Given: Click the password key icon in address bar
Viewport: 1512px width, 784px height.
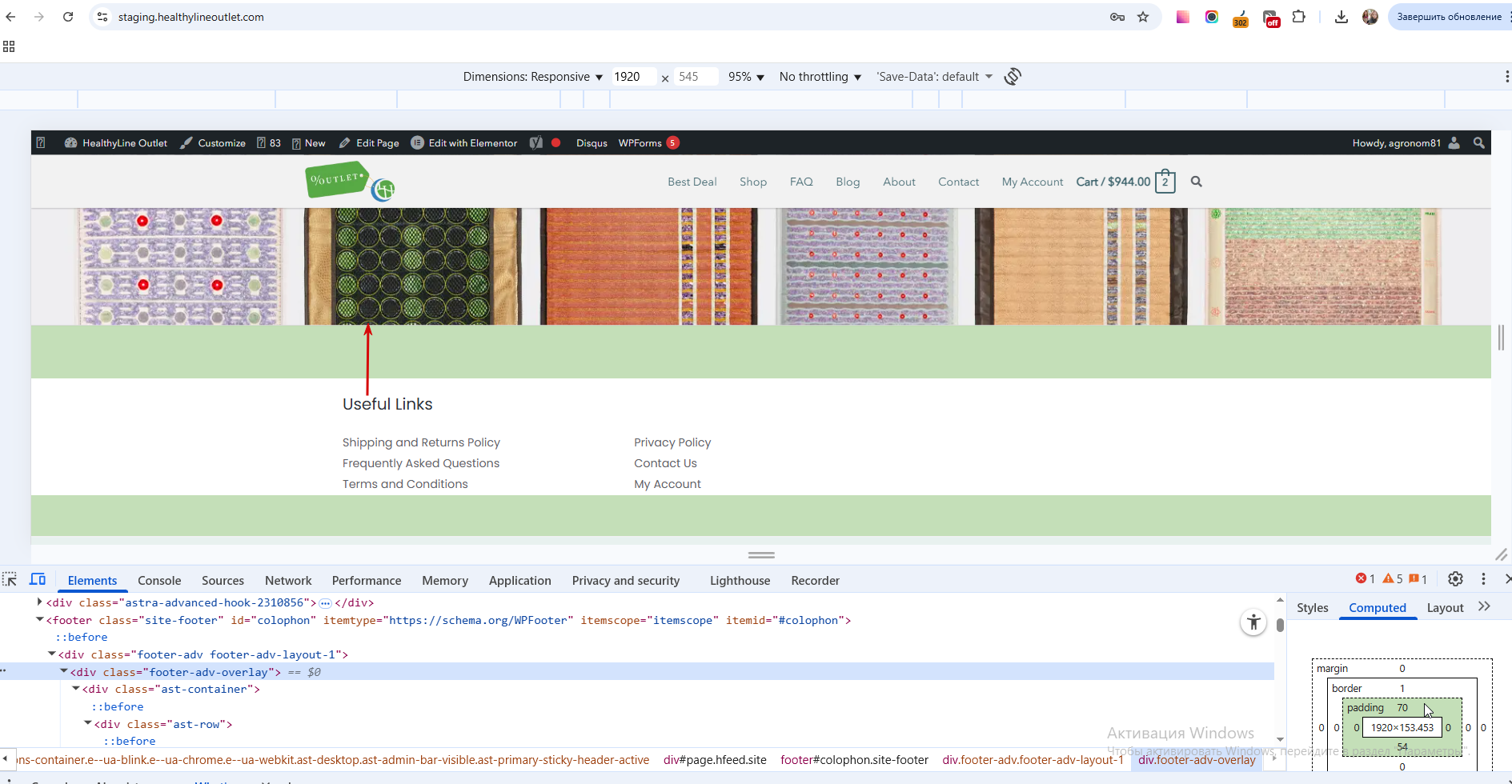Looking at the screenshot, I should coord(1117,17).
